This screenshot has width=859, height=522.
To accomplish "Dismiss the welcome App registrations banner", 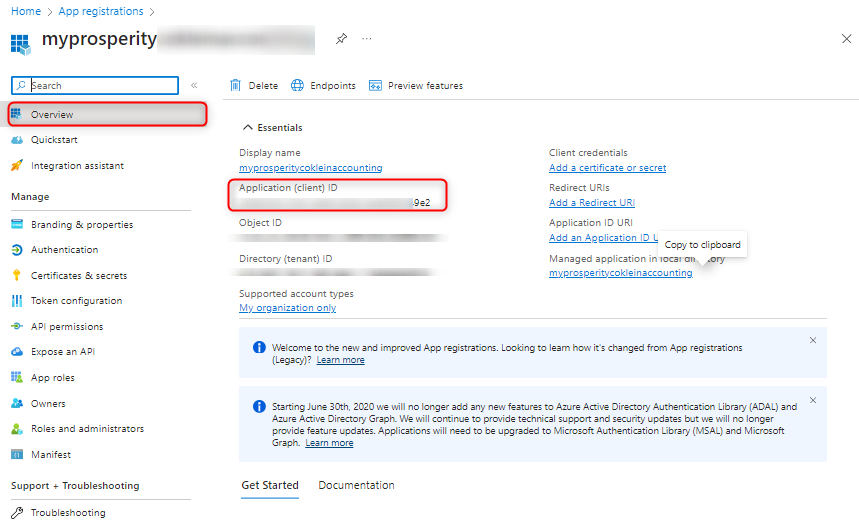I will [x=813, y=340].
